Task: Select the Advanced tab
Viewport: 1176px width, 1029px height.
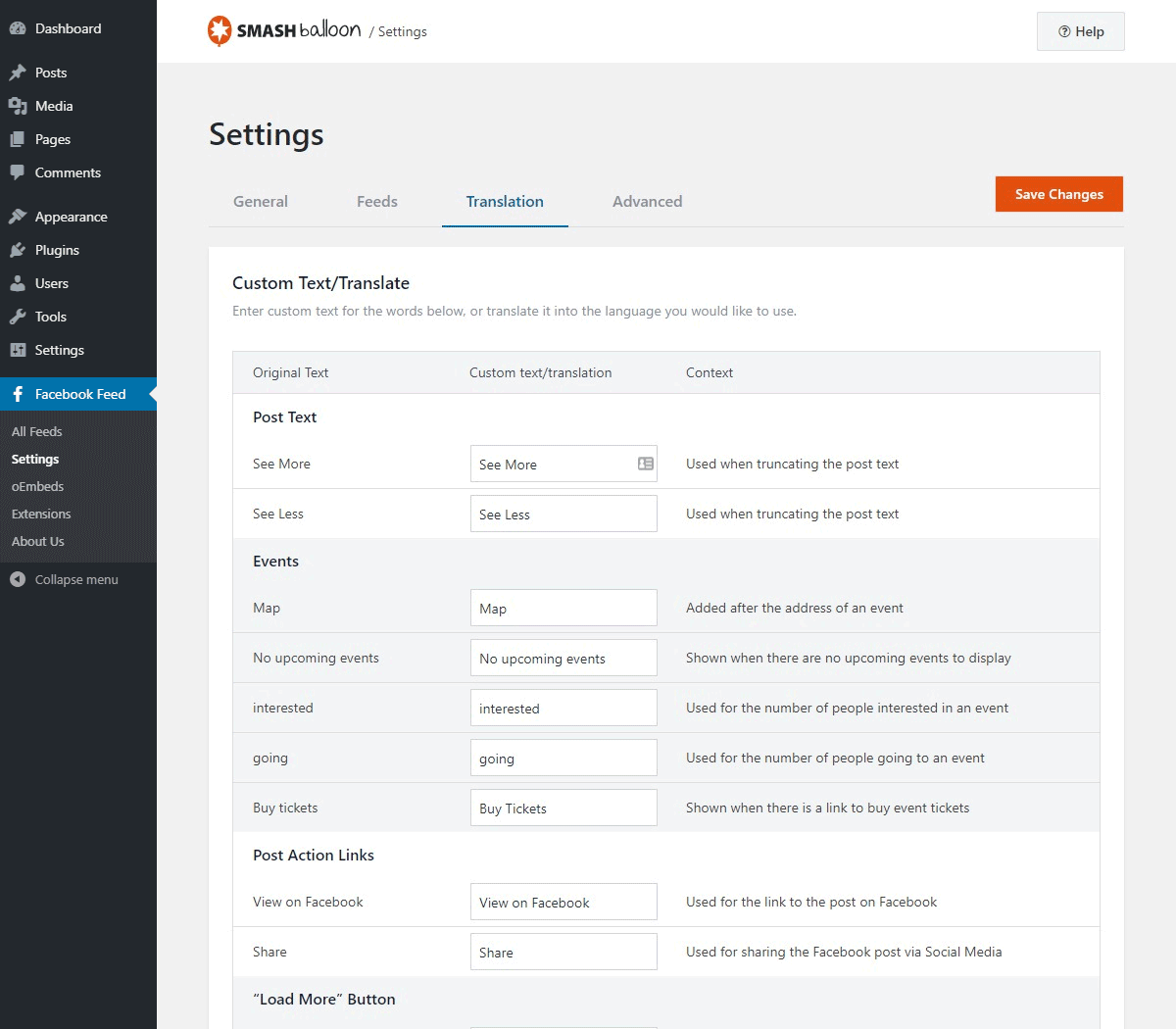Action: coord(647,202)
